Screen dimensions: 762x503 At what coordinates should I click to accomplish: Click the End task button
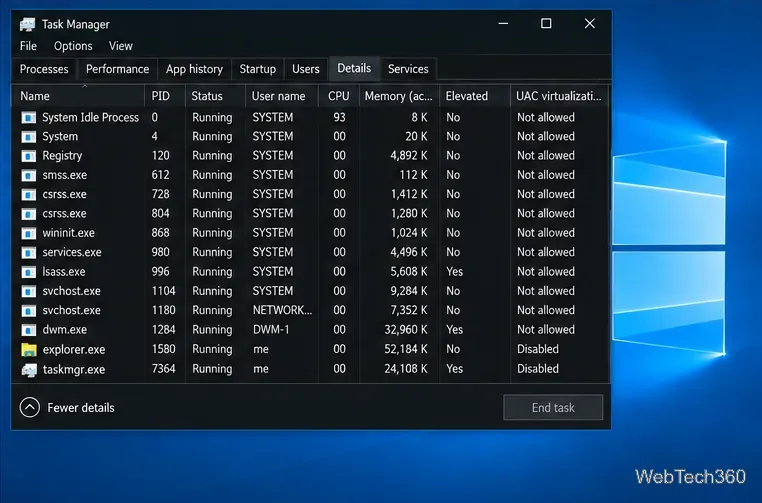point(553,407)
